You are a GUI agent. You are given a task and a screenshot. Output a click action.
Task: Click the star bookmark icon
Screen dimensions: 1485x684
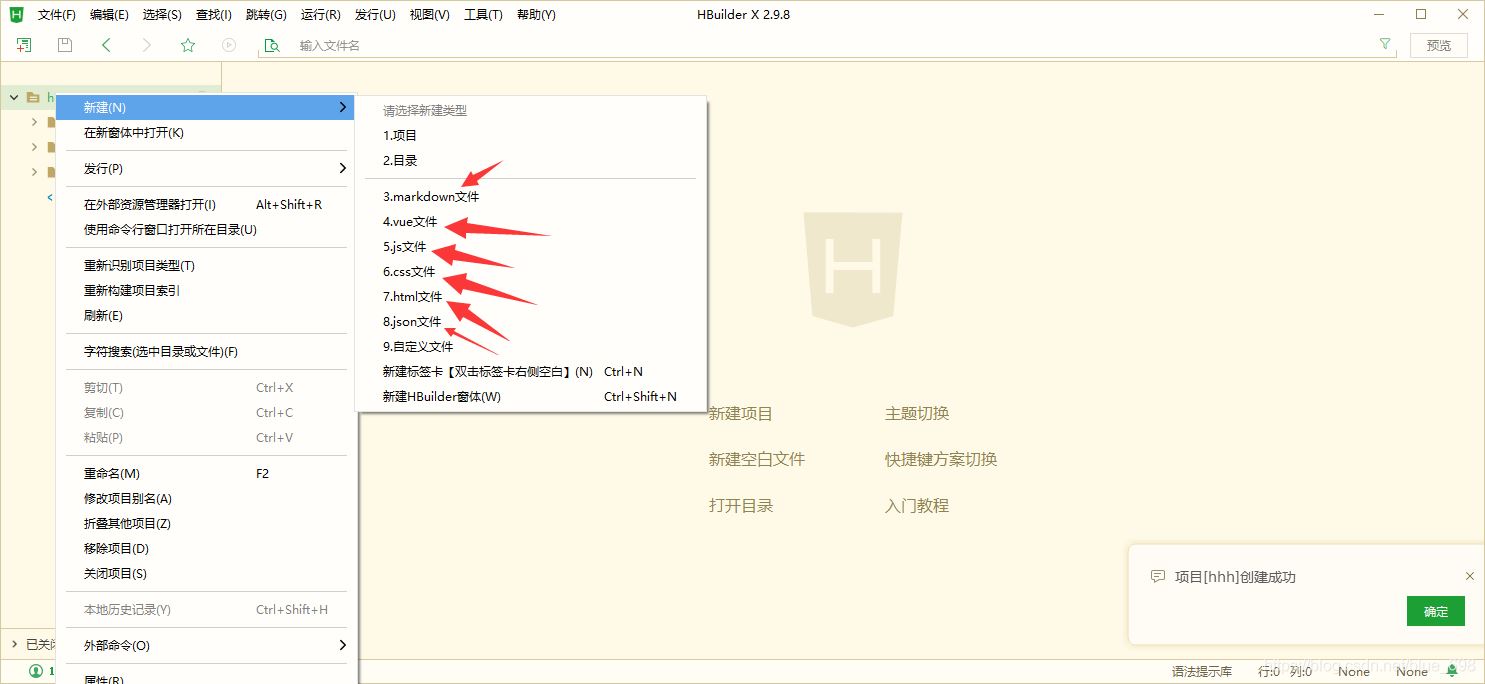click(188, 45)
